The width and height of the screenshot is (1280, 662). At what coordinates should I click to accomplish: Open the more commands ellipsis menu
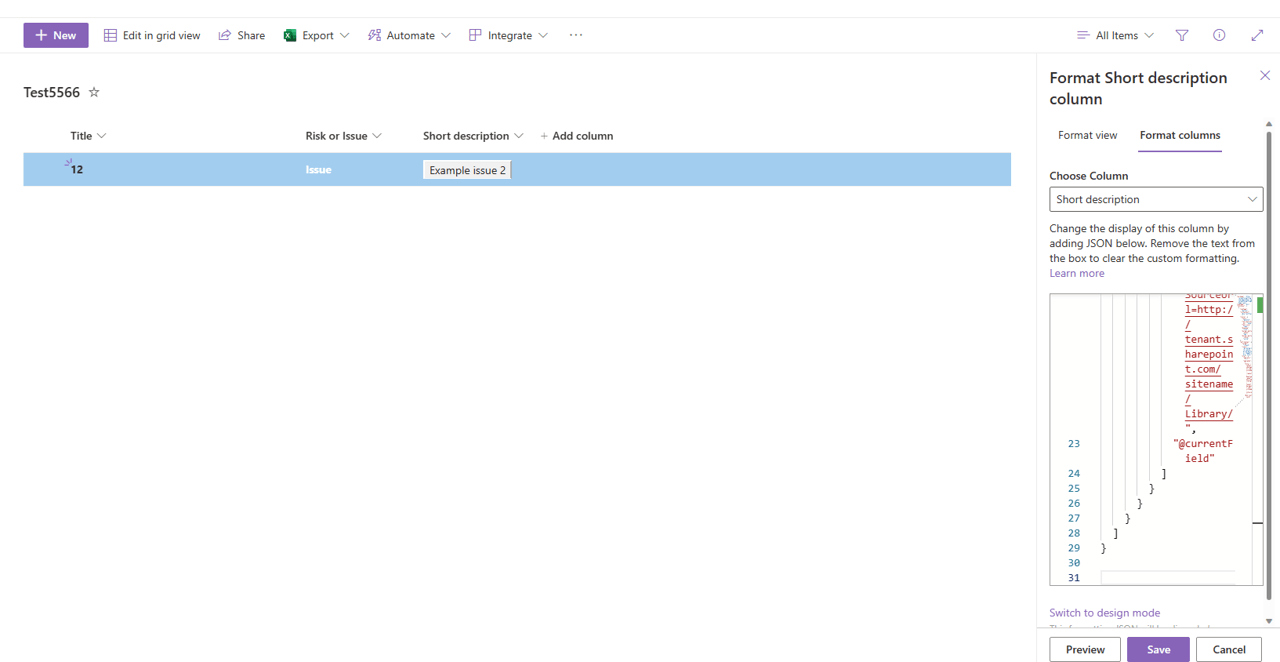(576, 35)
